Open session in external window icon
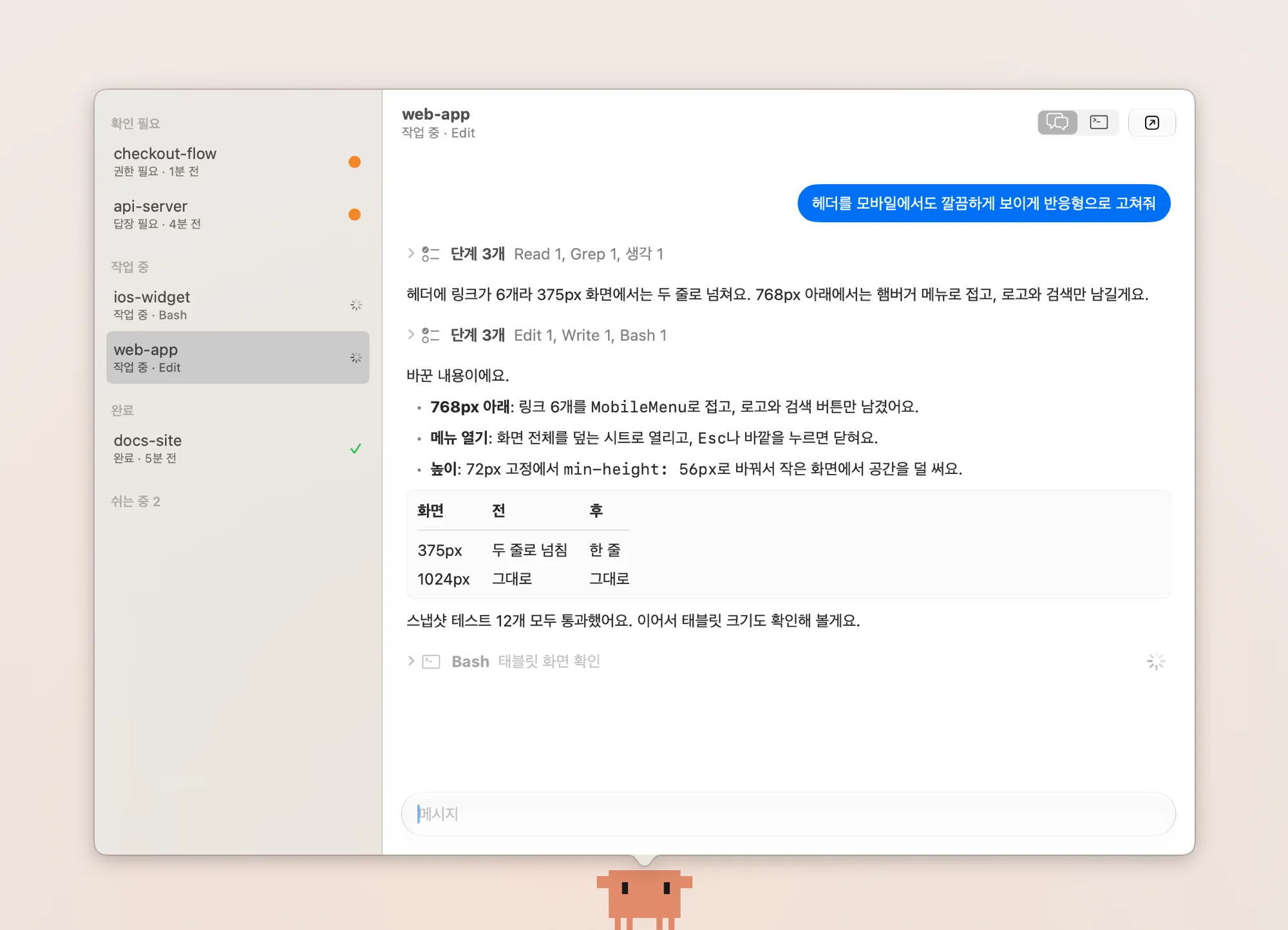The width and height of the screenshot is (1288, 930). click(1152, 122)
